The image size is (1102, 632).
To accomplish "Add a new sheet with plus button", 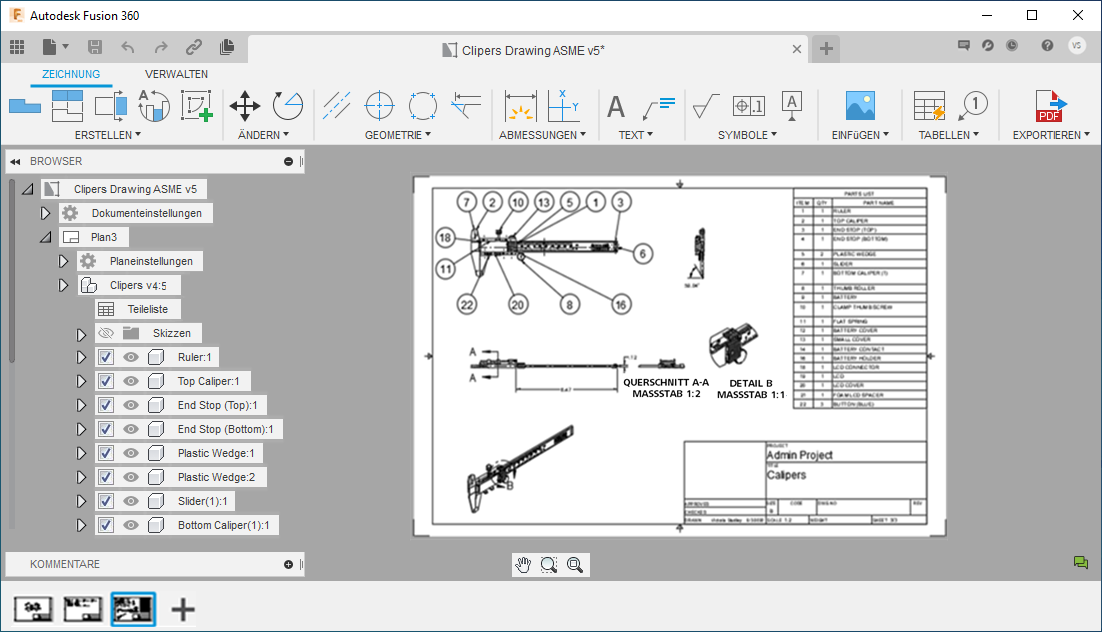I will (x=183, y=610).
